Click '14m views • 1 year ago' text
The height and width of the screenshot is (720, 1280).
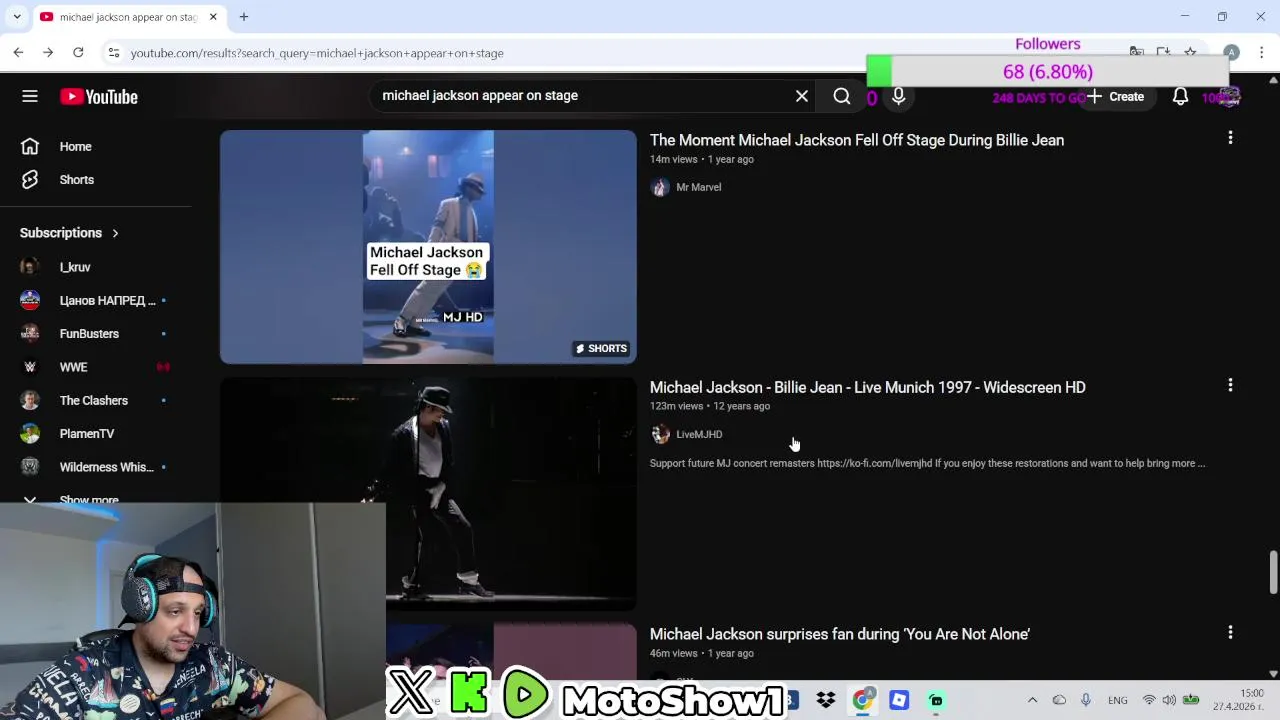coord(702,159)
